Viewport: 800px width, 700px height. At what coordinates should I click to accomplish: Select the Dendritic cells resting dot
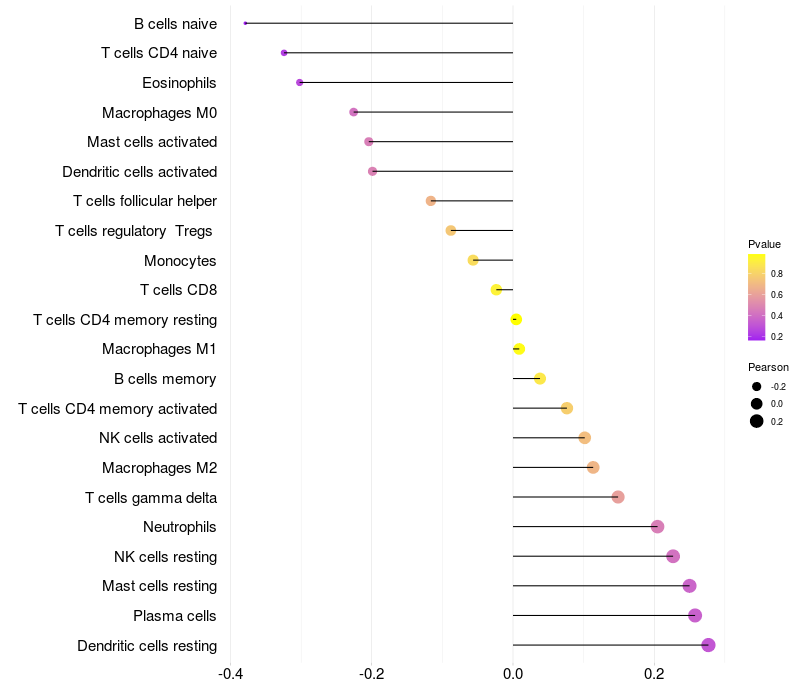coord(708,645)
